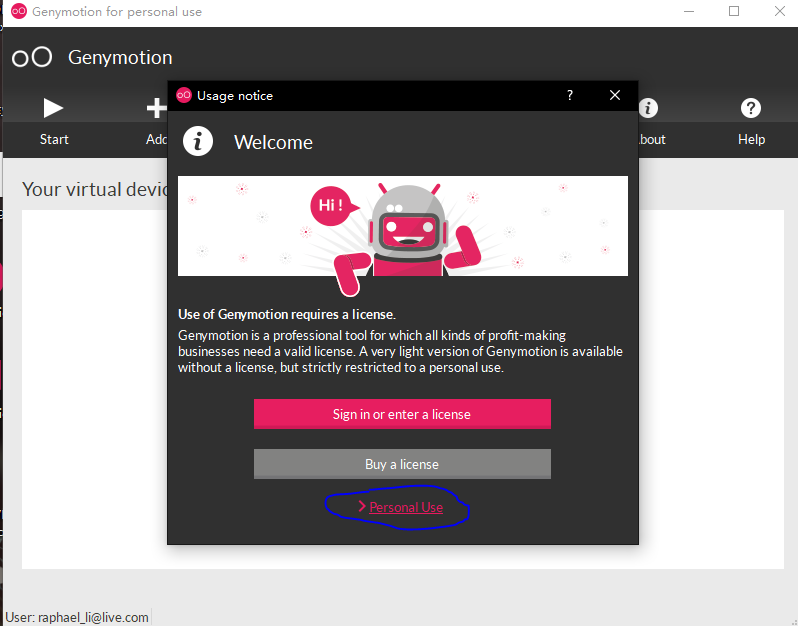Click Sign in or enter a license

(402, 414)
